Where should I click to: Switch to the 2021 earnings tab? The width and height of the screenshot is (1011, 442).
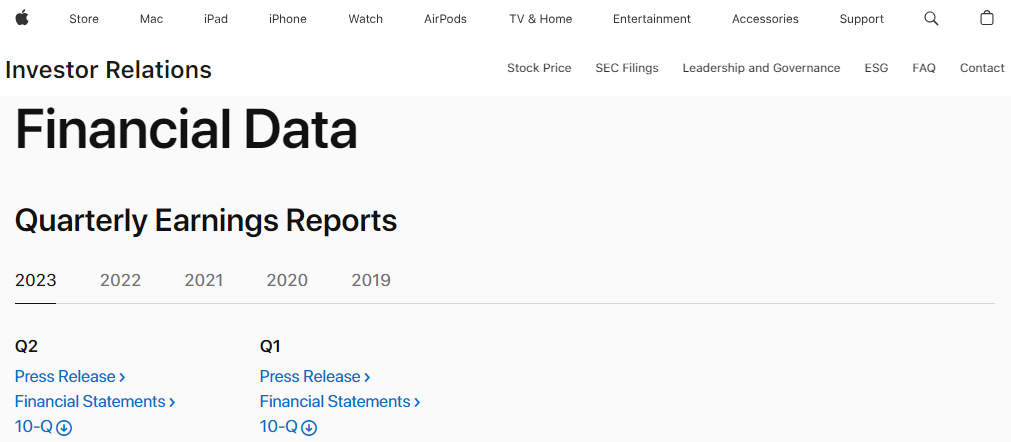coord(204,280)
